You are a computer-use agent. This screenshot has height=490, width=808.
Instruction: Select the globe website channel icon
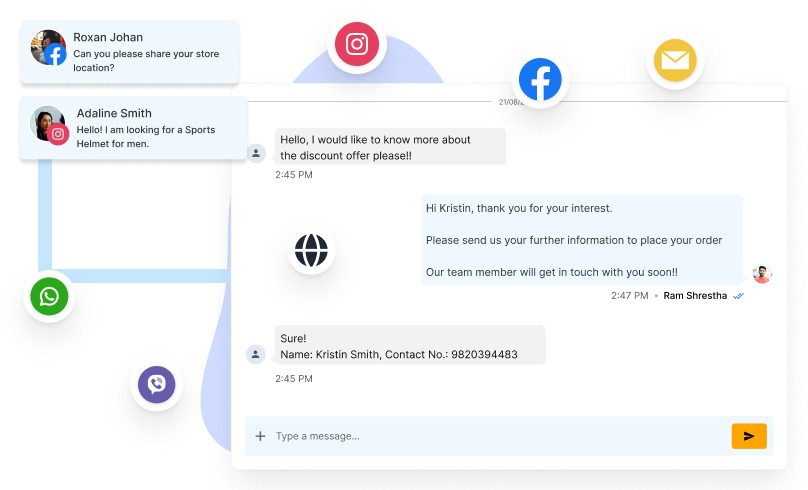coord(311,250)
